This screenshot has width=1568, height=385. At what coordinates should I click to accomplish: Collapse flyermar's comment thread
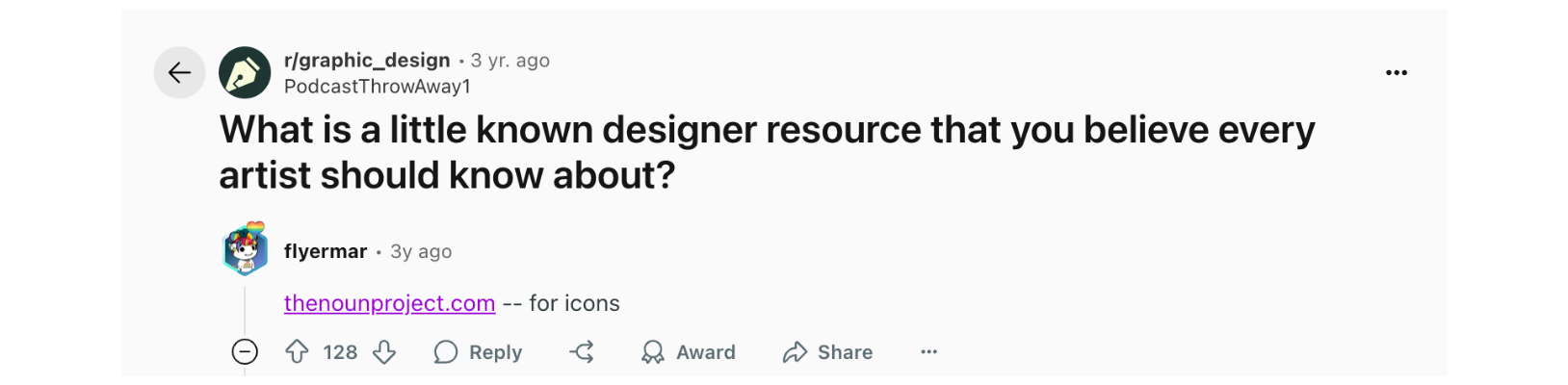(x=245, y=352)
